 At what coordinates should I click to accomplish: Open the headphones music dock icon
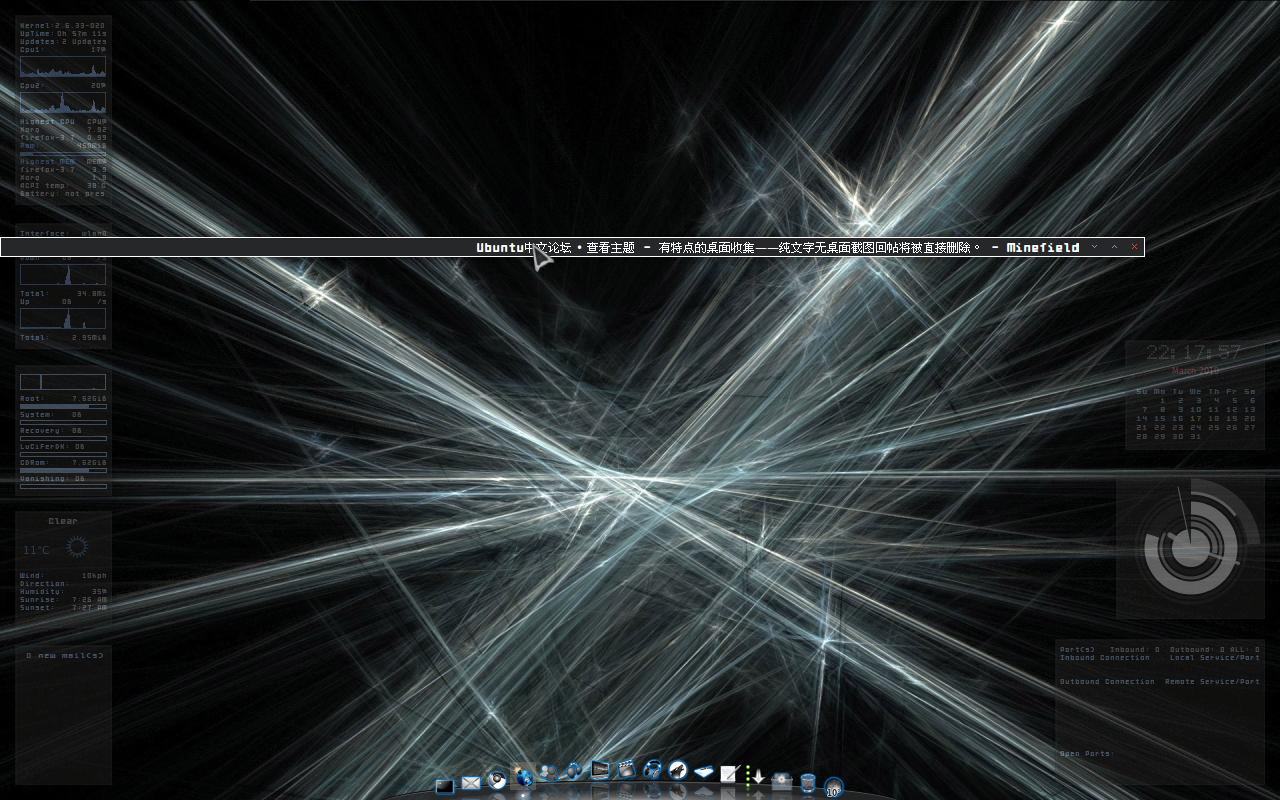tap(652, 770)
